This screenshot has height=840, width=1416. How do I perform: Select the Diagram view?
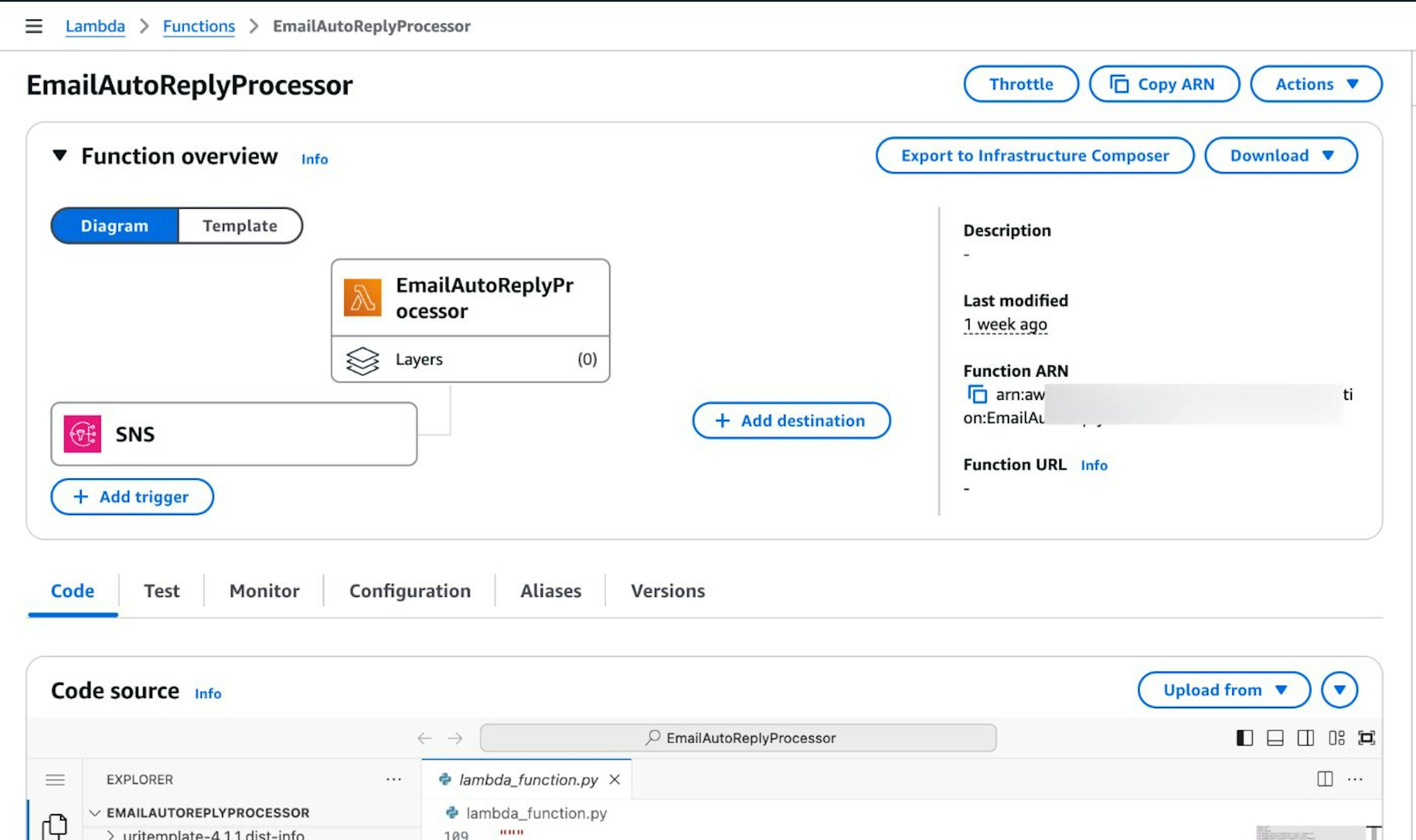[x=114, y=225]
